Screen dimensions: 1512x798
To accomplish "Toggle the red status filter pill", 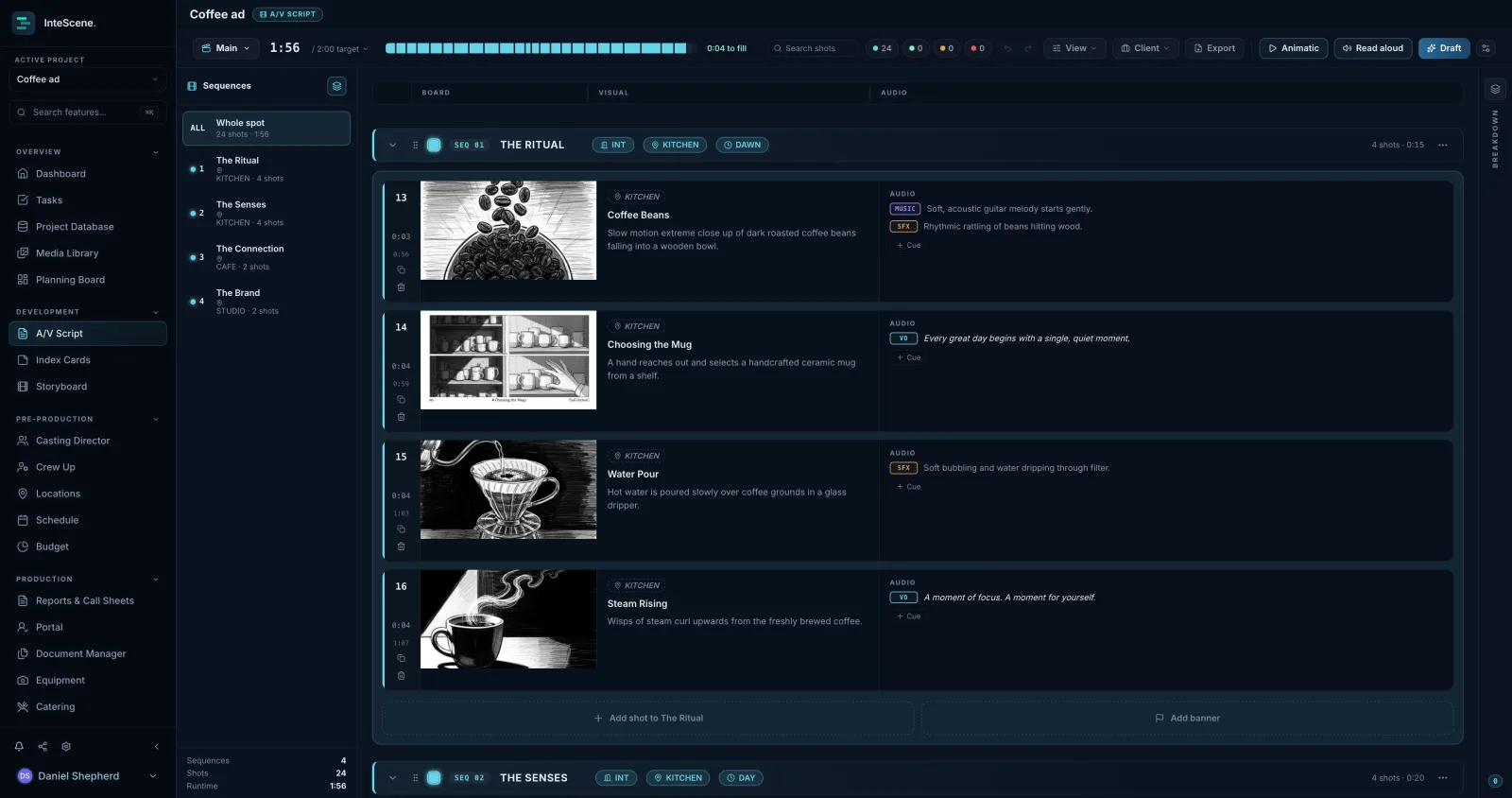I will point(977,48).
